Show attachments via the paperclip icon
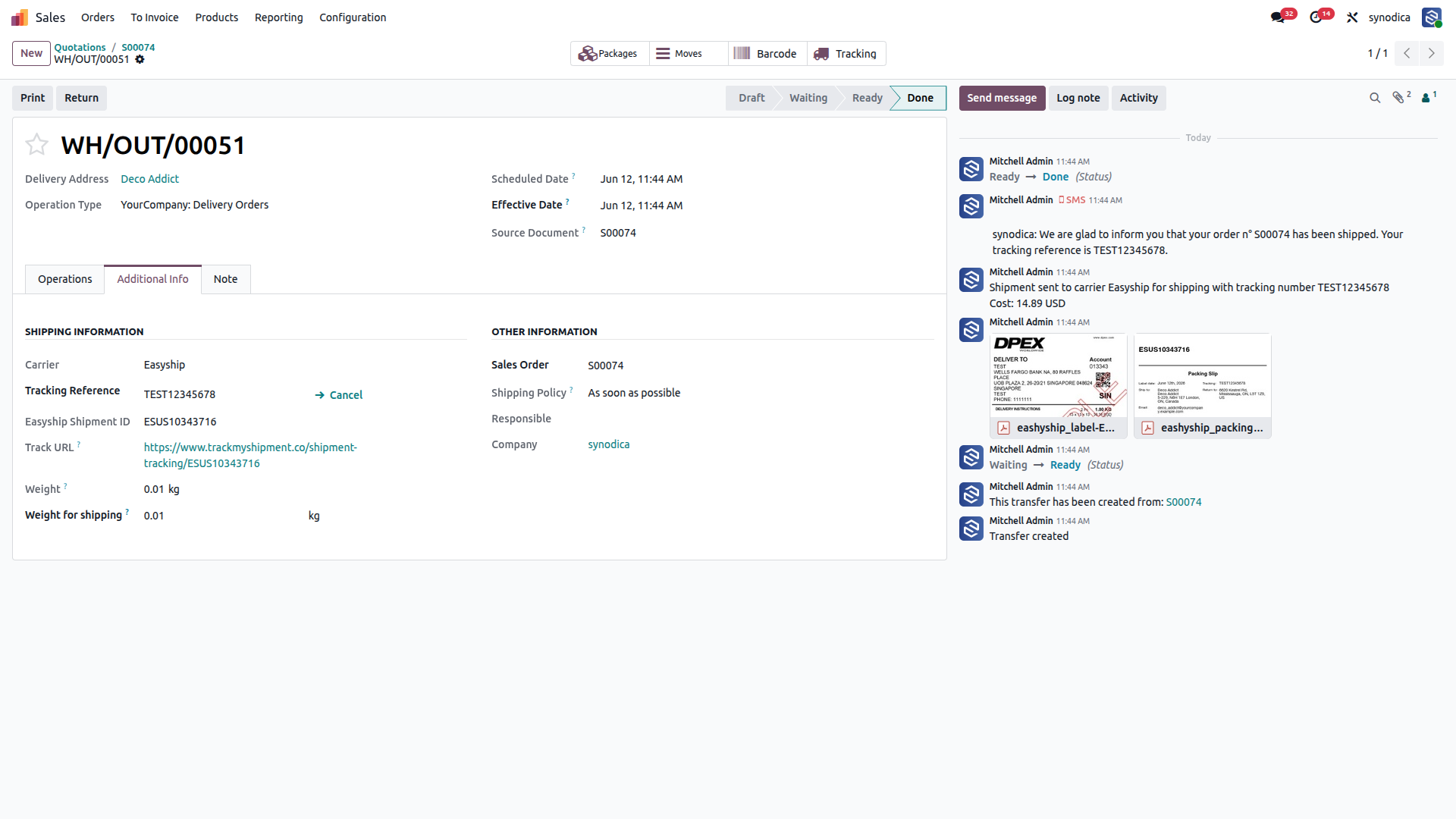The width and height of the screenshot is (1456, 819). [1401, 97]
